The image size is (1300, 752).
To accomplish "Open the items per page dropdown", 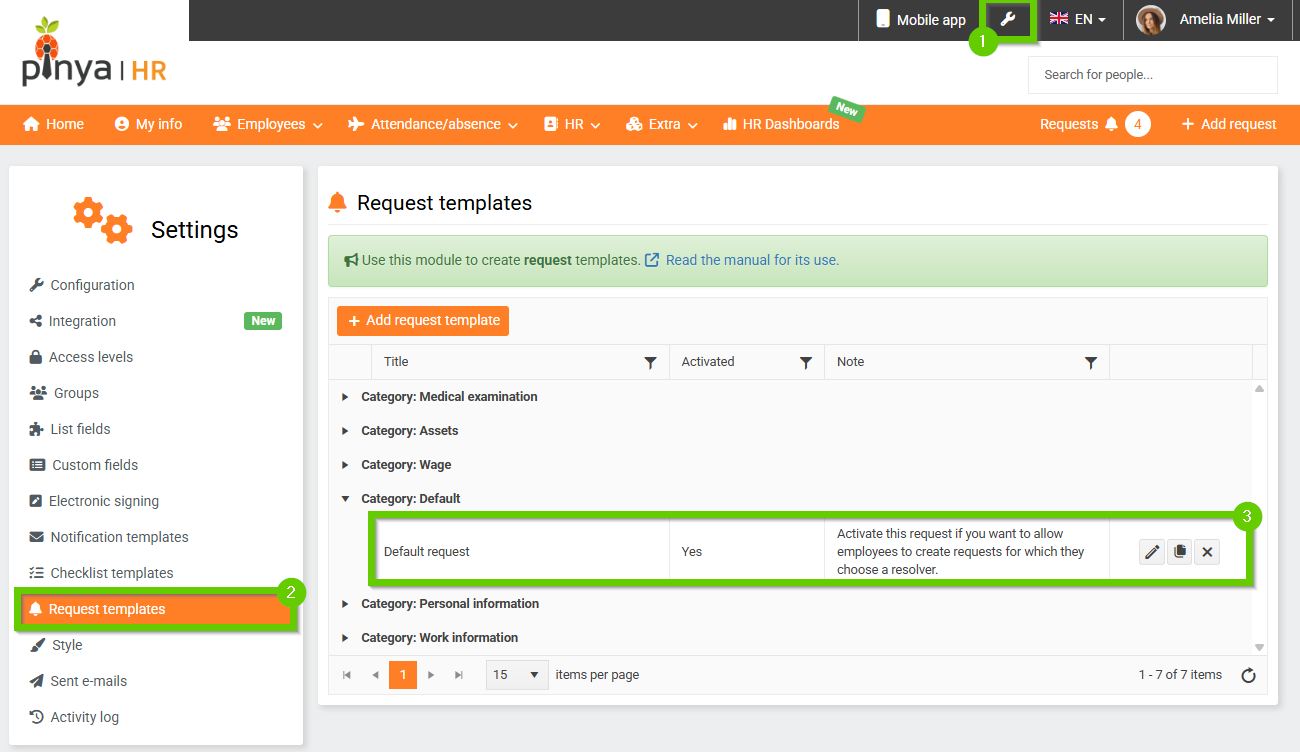I will tap(518, 675).
